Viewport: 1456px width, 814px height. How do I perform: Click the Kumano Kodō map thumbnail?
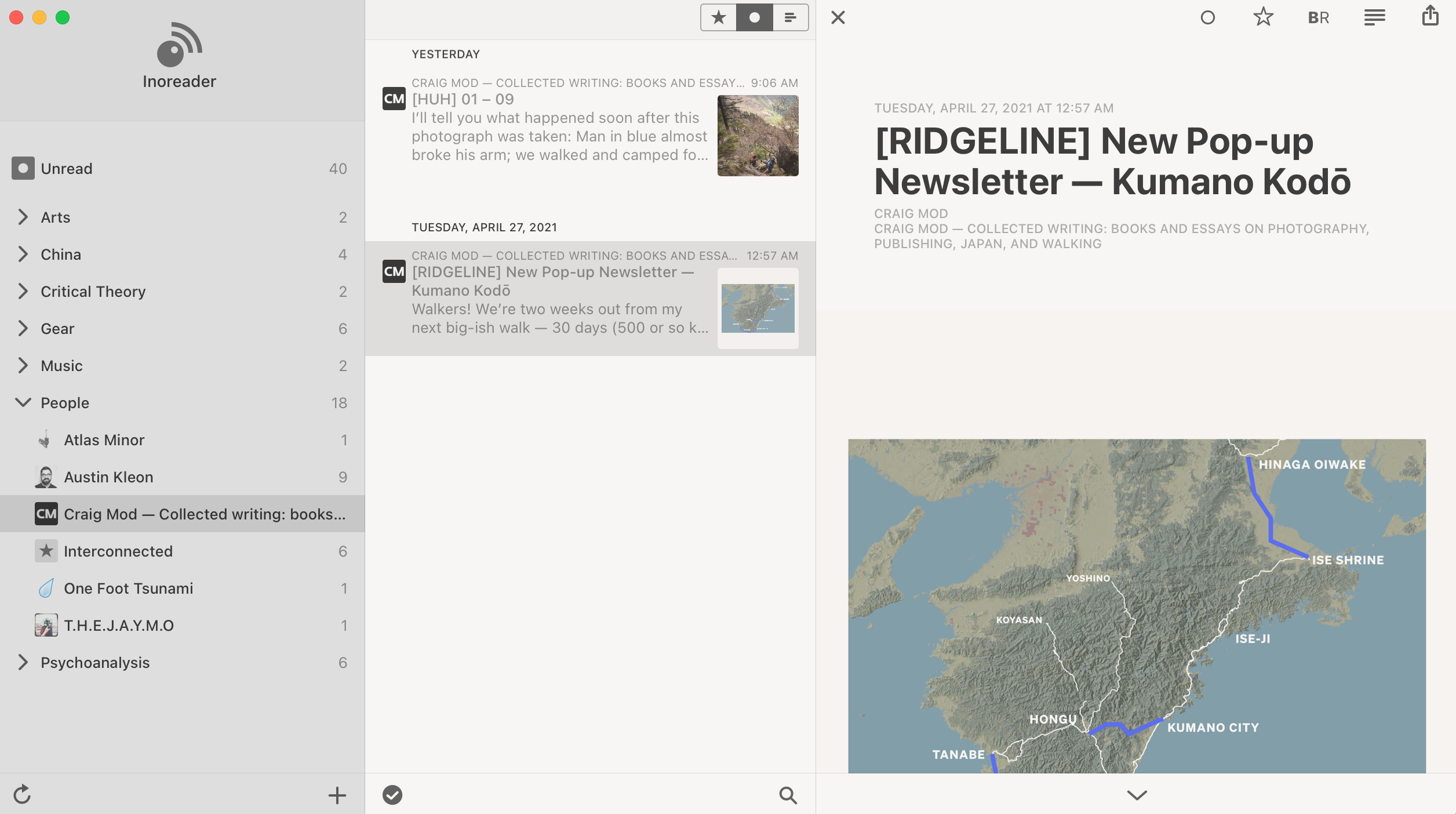tap(758, 308)
